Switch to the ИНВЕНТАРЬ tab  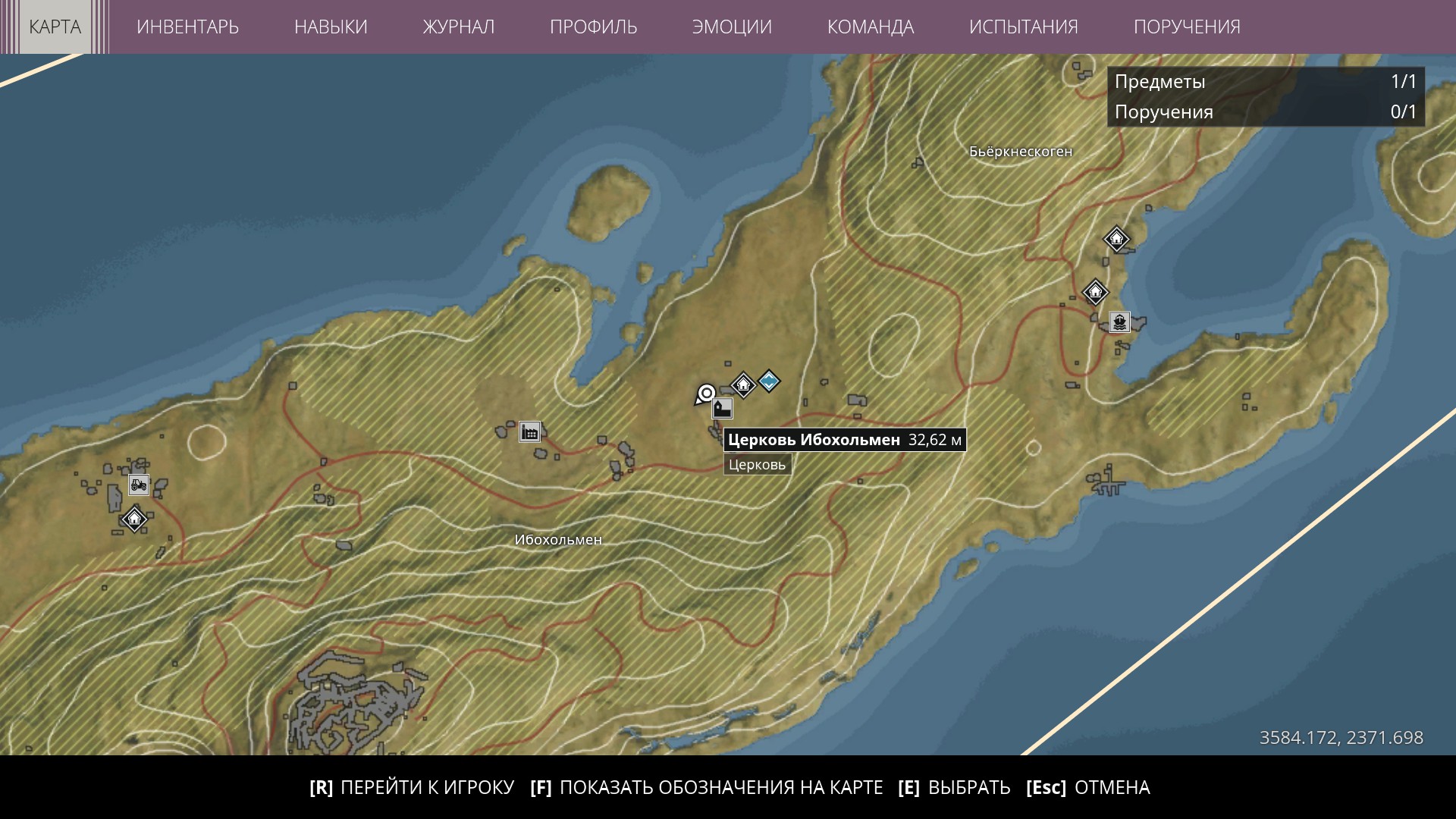tap(187, 27)
